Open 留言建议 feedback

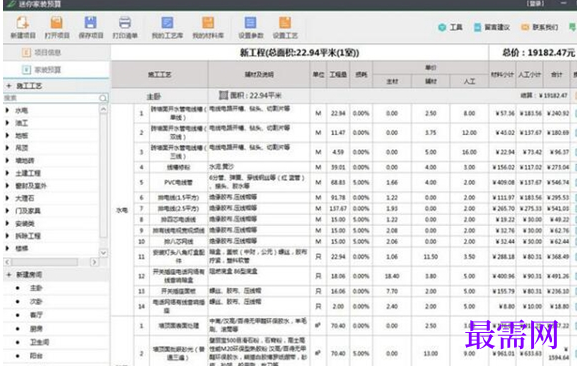click(492, 27)
